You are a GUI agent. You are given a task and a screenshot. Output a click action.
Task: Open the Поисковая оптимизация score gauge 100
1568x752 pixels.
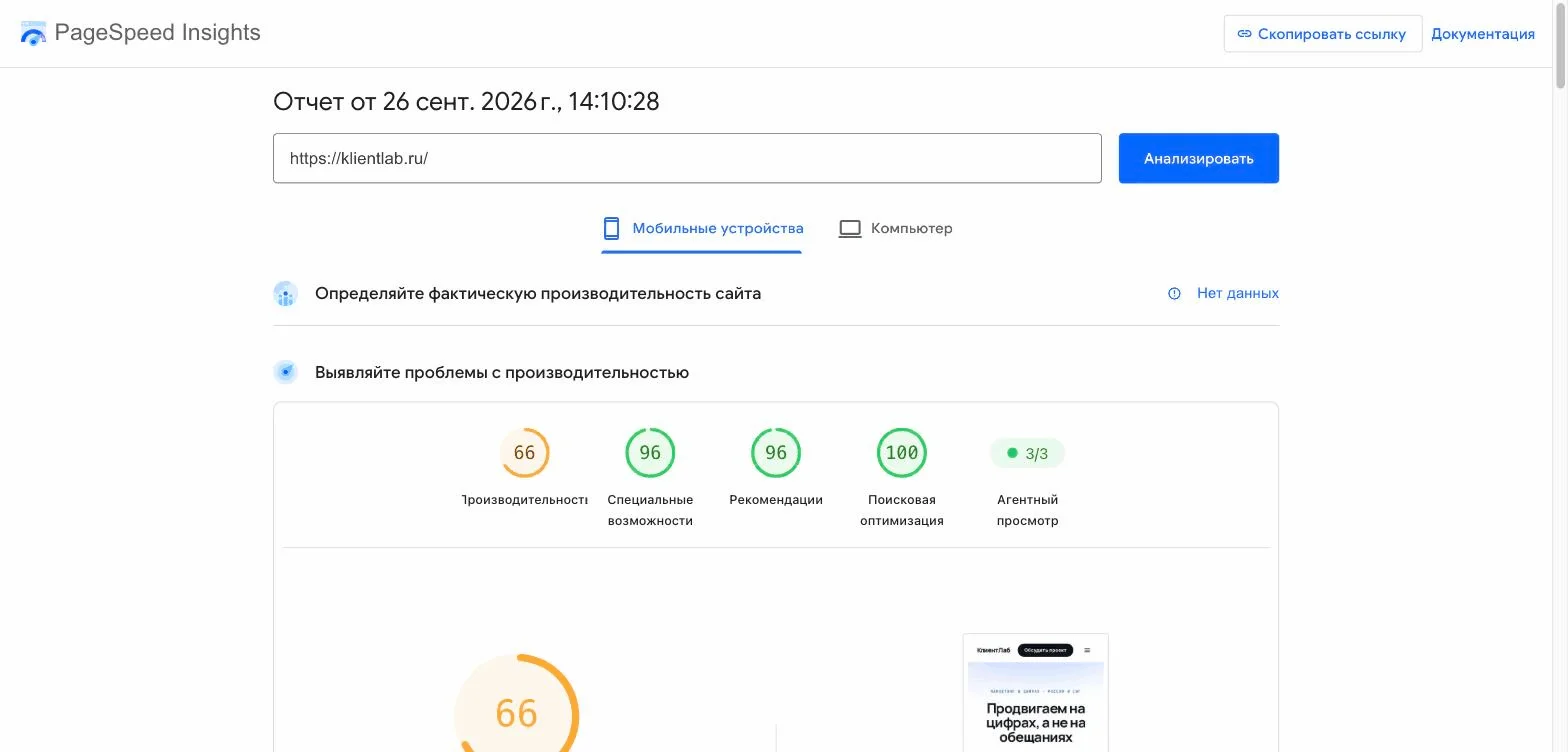coord(902,453)
